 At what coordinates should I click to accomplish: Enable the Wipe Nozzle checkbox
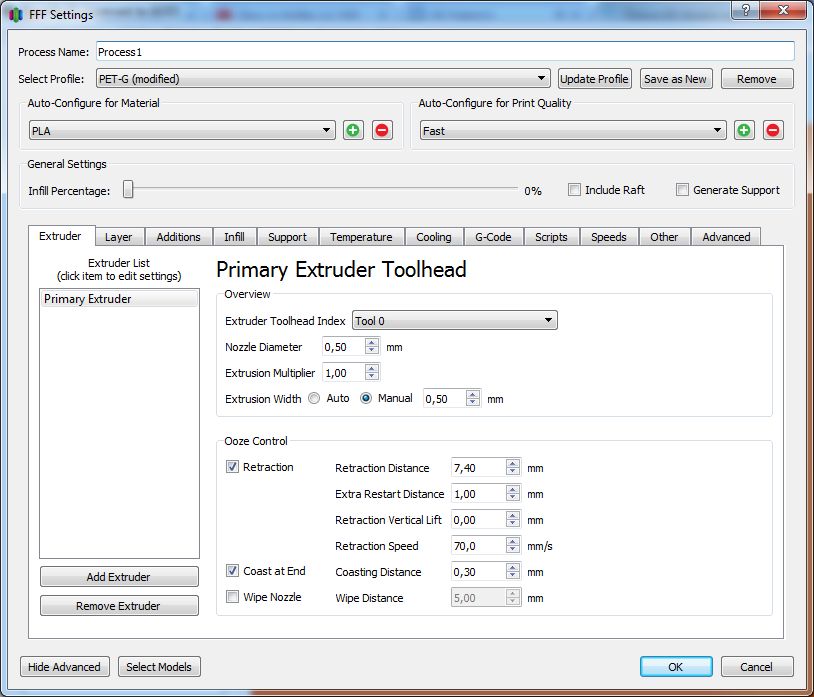pyautogui.click(x=233, y=597)
